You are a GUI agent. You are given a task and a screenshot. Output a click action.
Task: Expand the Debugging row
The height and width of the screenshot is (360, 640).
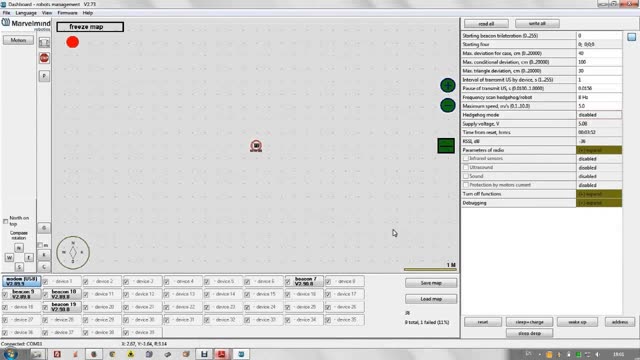[x=599, y=203]
